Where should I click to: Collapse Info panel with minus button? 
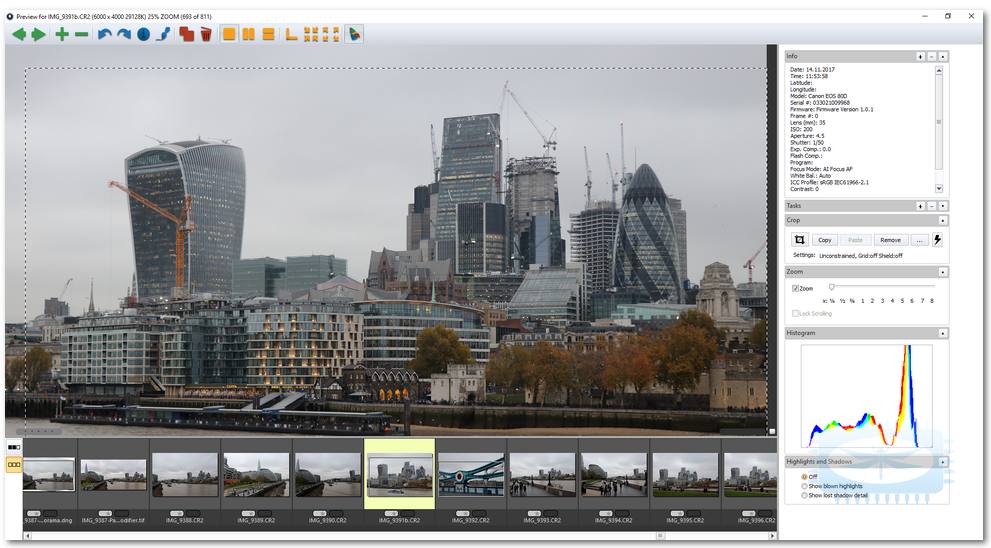(x=932, y=56)
